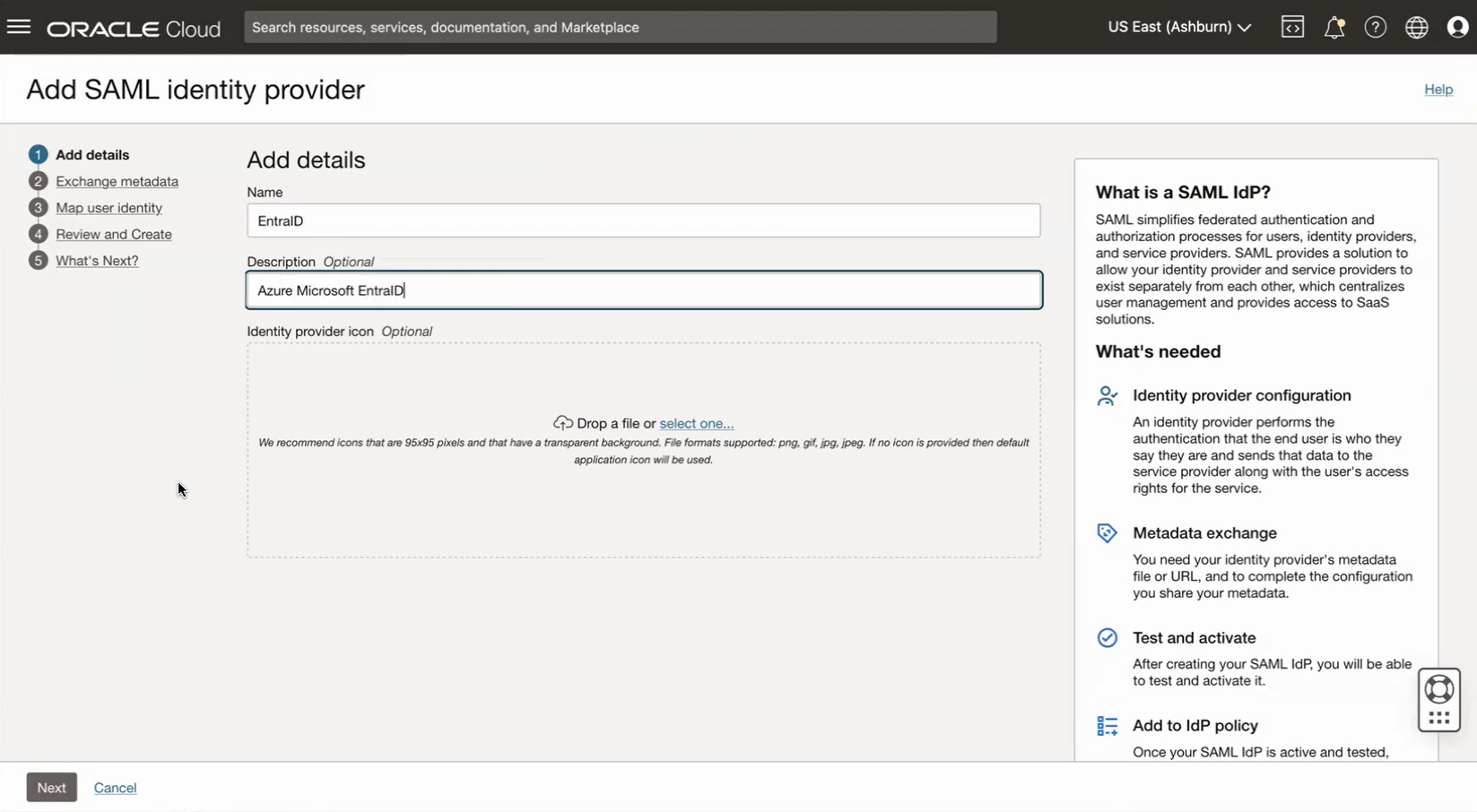View notifications via the bell icon
The height and width of the screenshot is (812, 1477).
(x=1334, y=26)
